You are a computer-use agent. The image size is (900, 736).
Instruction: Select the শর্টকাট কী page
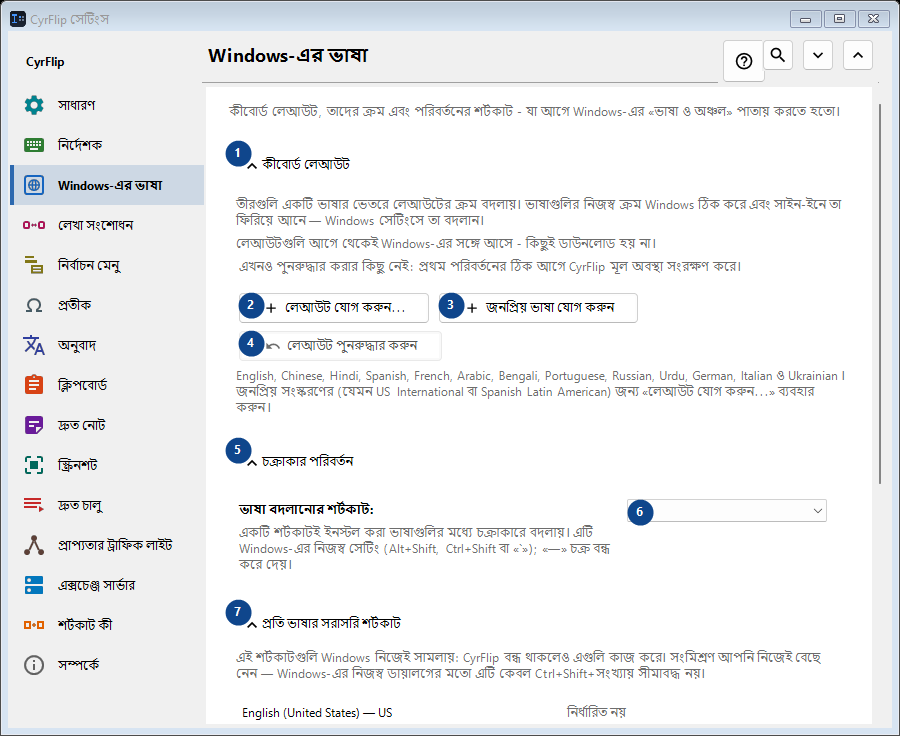pos(107,625)
